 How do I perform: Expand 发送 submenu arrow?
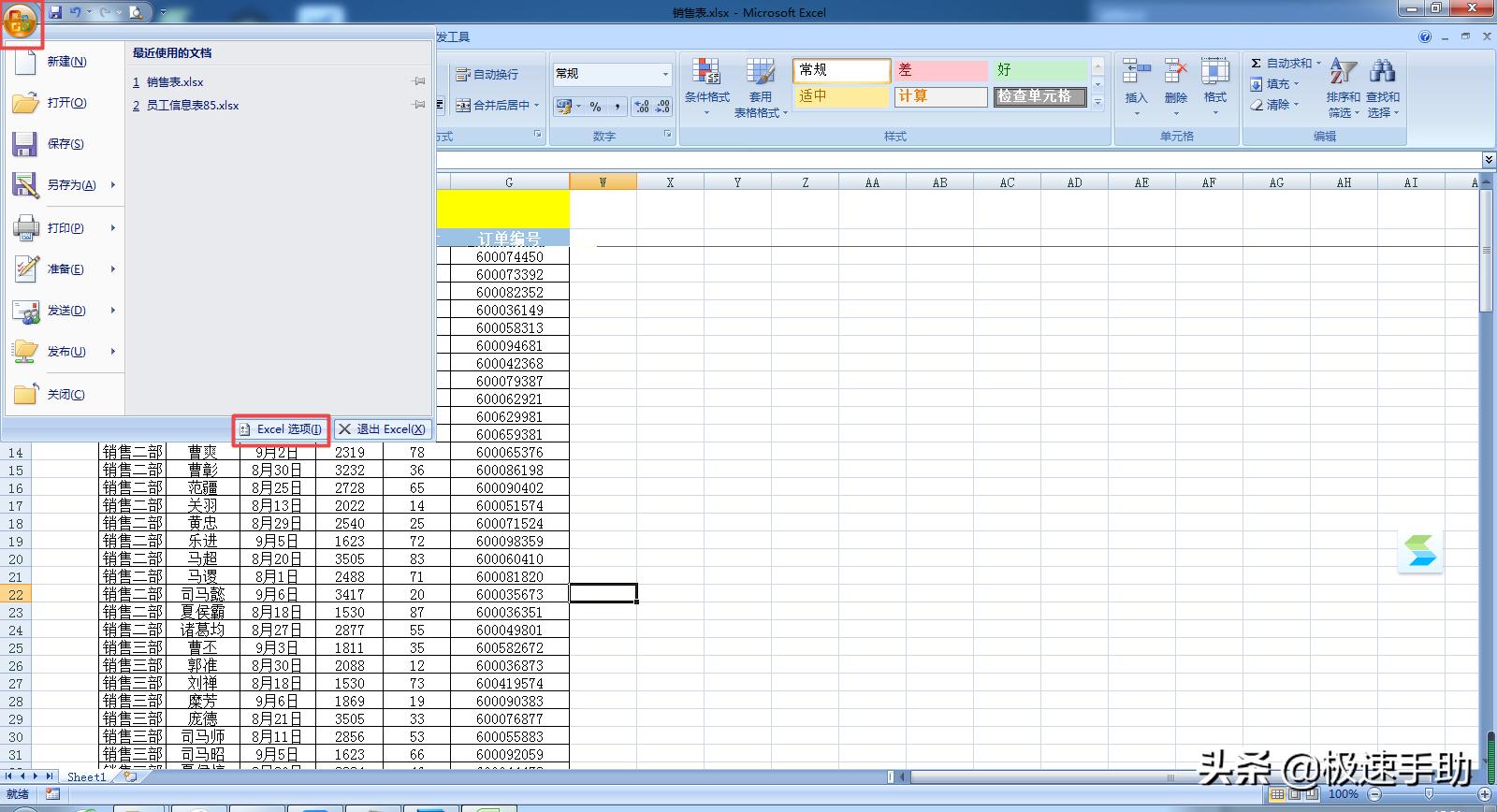(x=112, y=311)
